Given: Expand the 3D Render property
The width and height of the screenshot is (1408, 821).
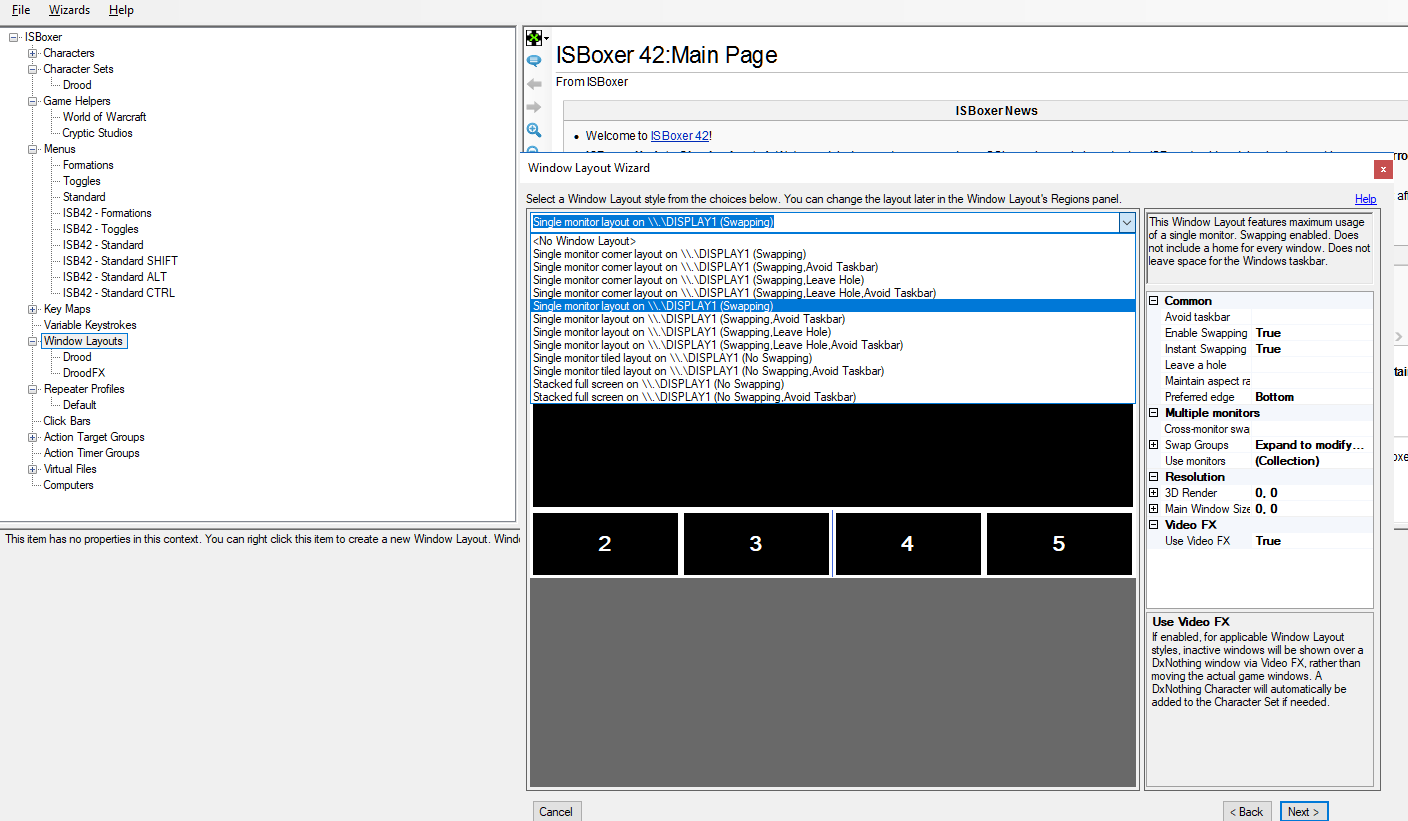Looking at the screenshot, I should [1154, 493].
